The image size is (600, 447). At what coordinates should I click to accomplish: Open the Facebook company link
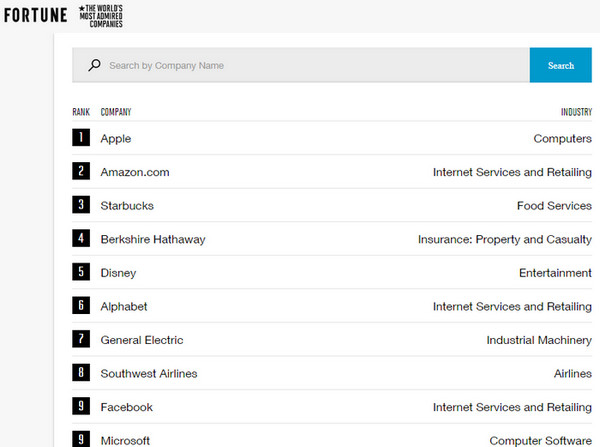(x=127, y=407)
